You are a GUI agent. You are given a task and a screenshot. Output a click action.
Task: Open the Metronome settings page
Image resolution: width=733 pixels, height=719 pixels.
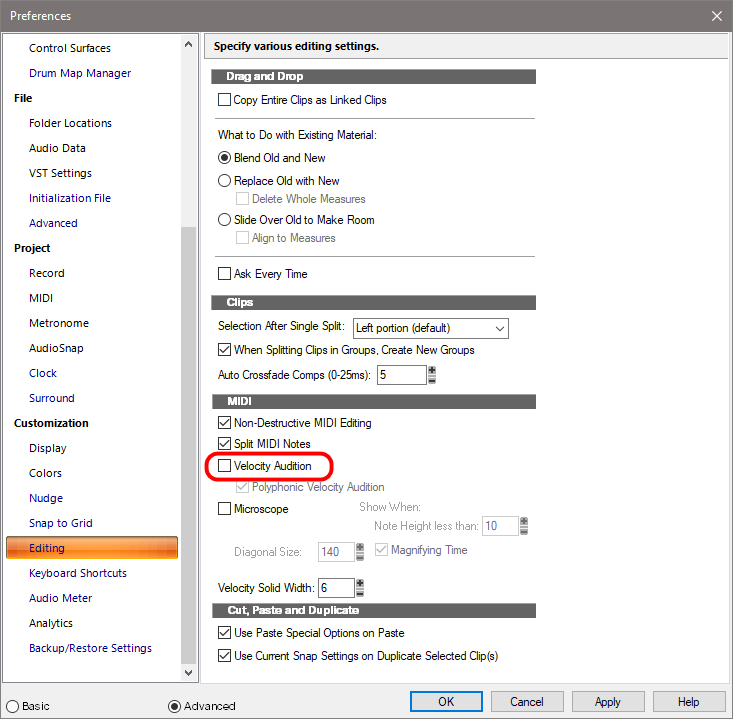(59, 323)
